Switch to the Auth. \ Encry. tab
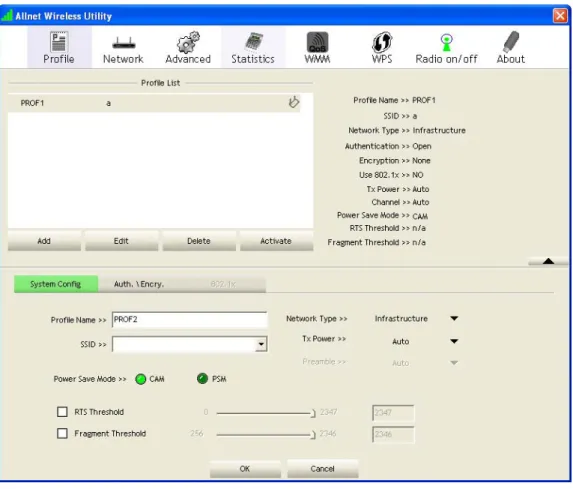The height and width of the screenshot is (489, 573). 139,284
